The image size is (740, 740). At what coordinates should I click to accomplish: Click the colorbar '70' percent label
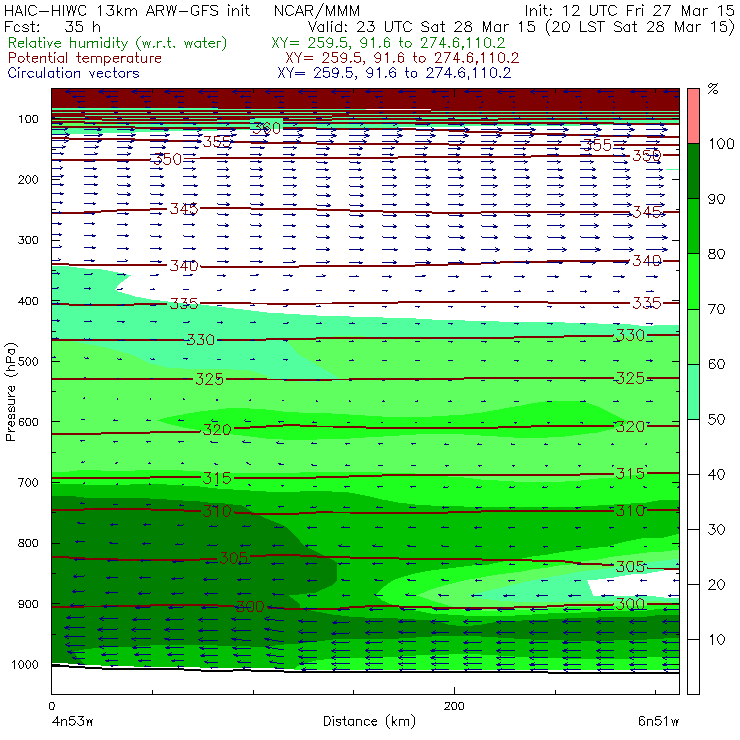coord(716,309)
